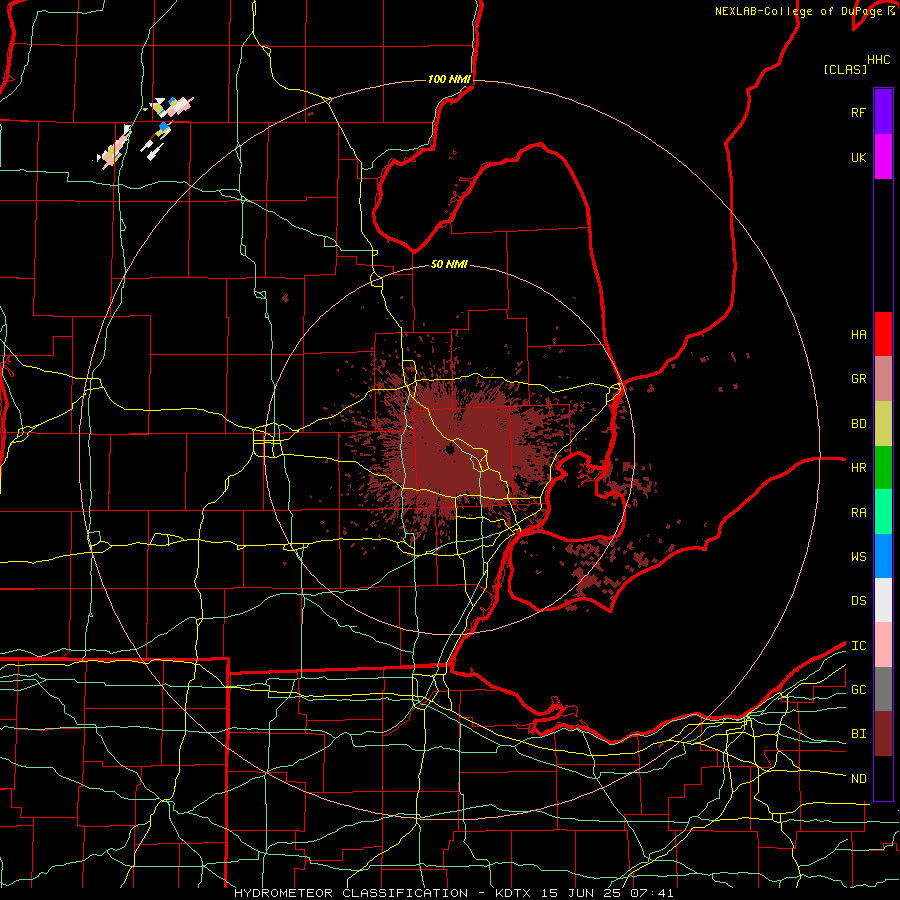Click the IC pink legend swatch
The width and height of the screenshot is (900, 900).
(x=883, y=645)
